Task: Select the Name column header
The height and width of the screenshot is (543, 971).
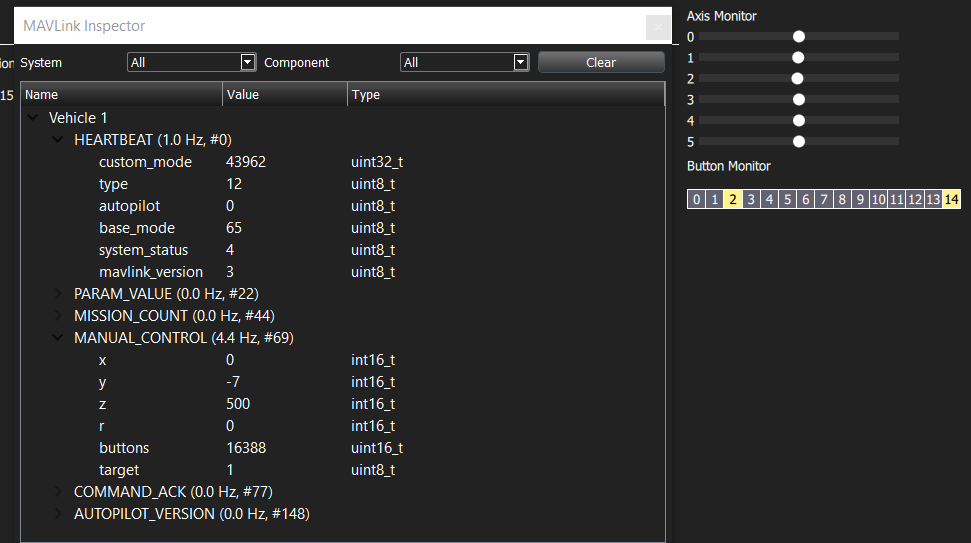Action: pyautogui.click(x=121, y=95)
